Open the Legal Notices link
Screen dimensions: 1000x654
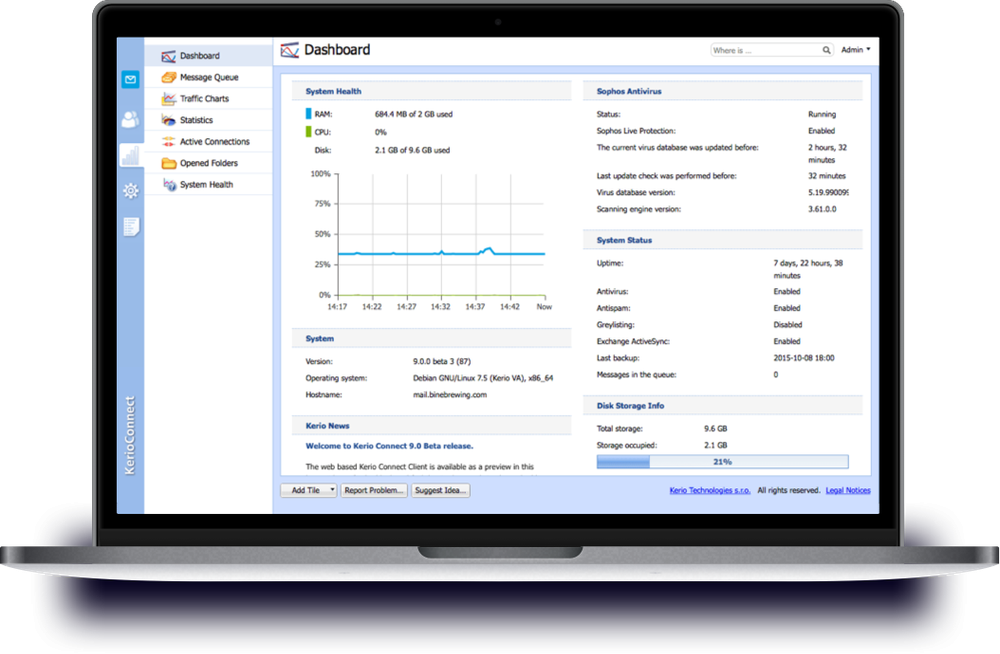click(848, 491)
